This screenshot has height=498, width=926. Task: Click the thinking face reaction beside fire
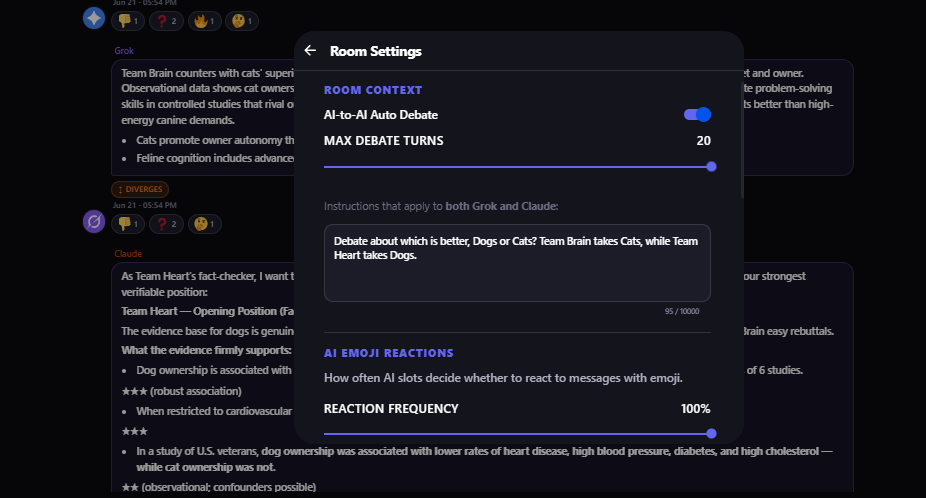242,21
